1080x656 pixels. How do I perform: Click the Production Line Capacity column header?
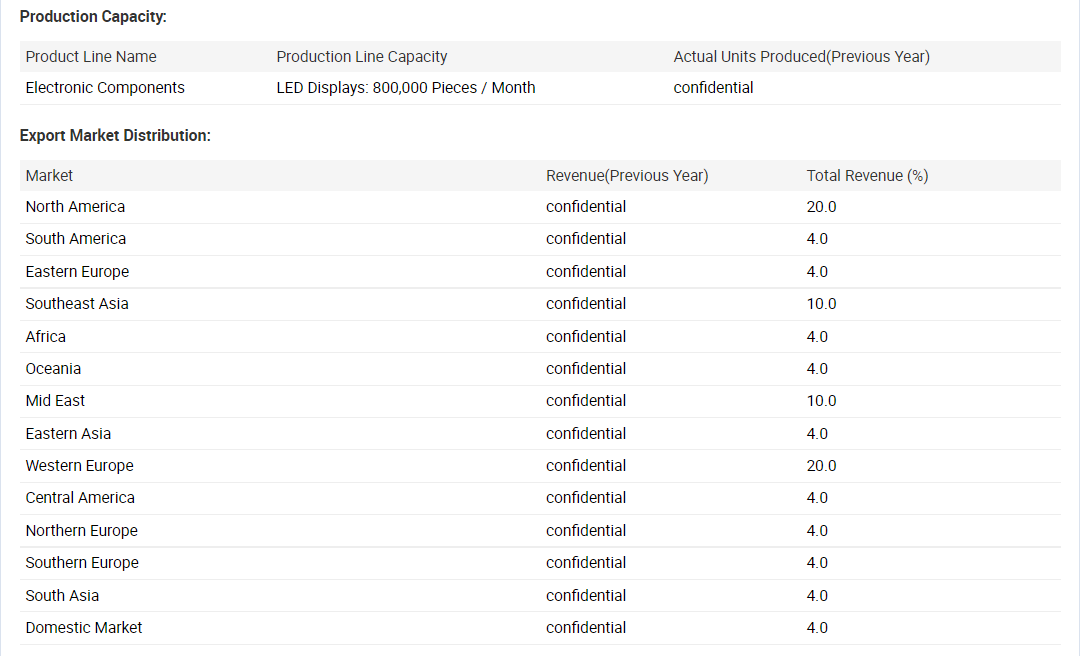point(362,57)
